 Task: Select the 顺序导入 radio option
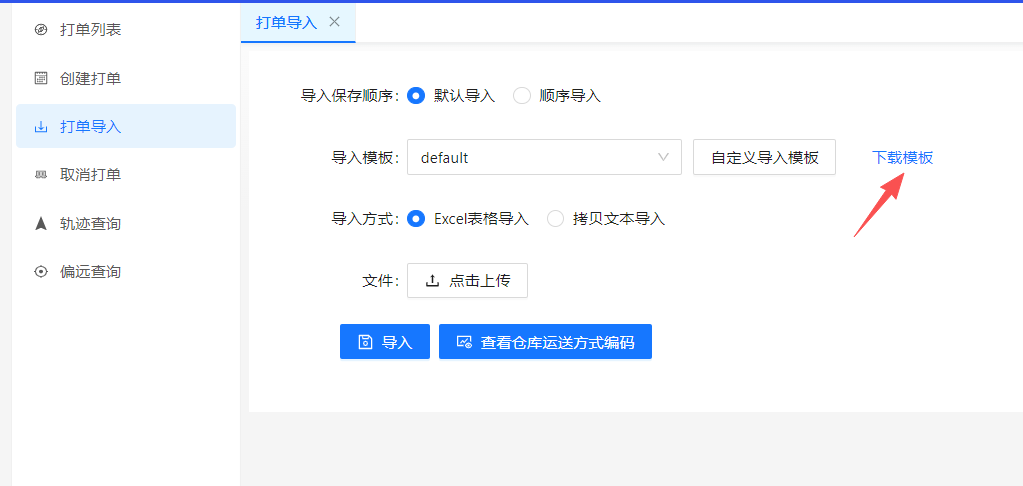[522, 96]
